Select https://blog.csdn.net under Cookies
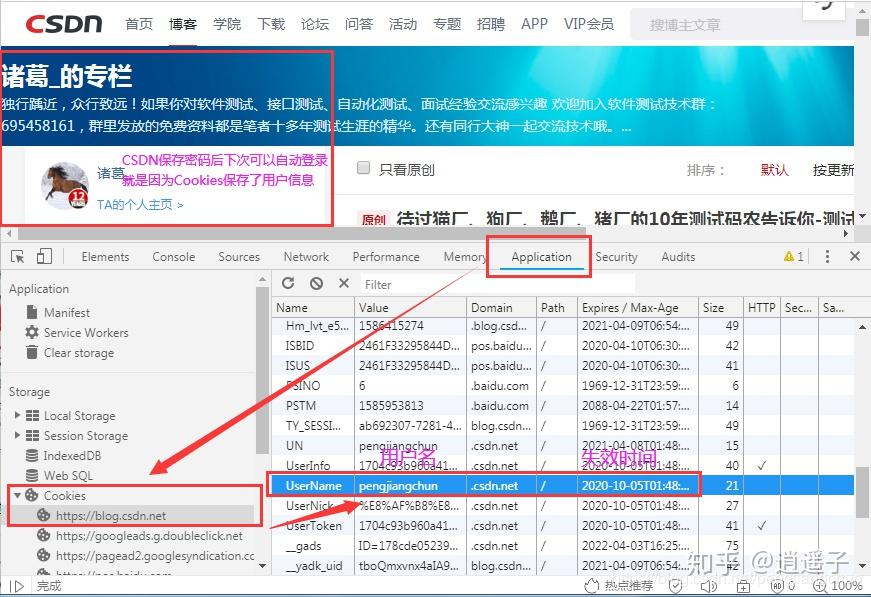Screen dimensions: 871x597 coord(111,515)
